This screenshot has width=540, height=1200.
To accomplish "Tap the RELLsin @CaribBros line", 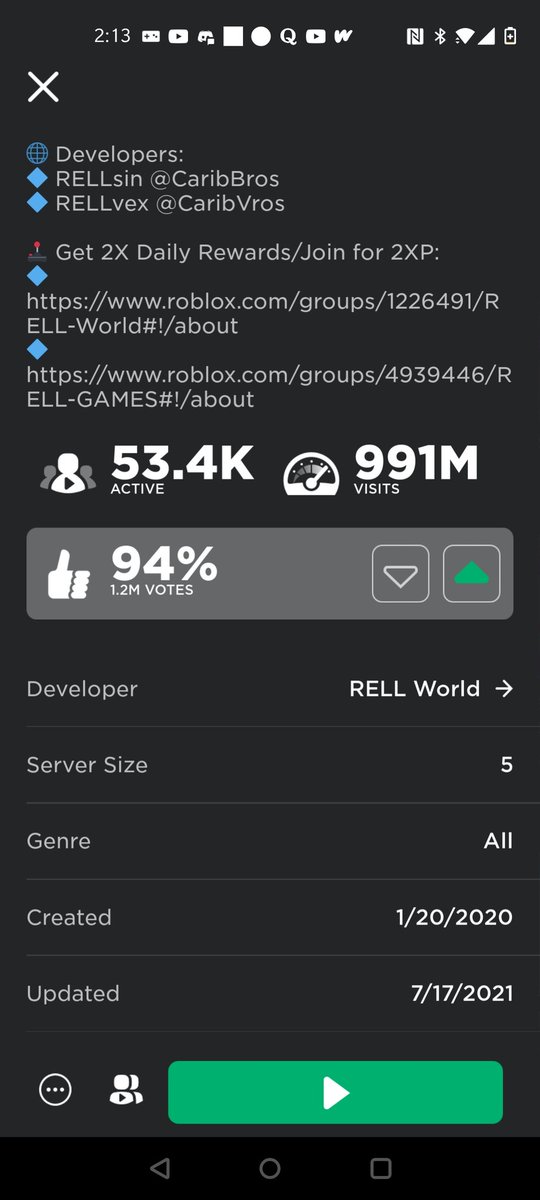I will (167, 179).
